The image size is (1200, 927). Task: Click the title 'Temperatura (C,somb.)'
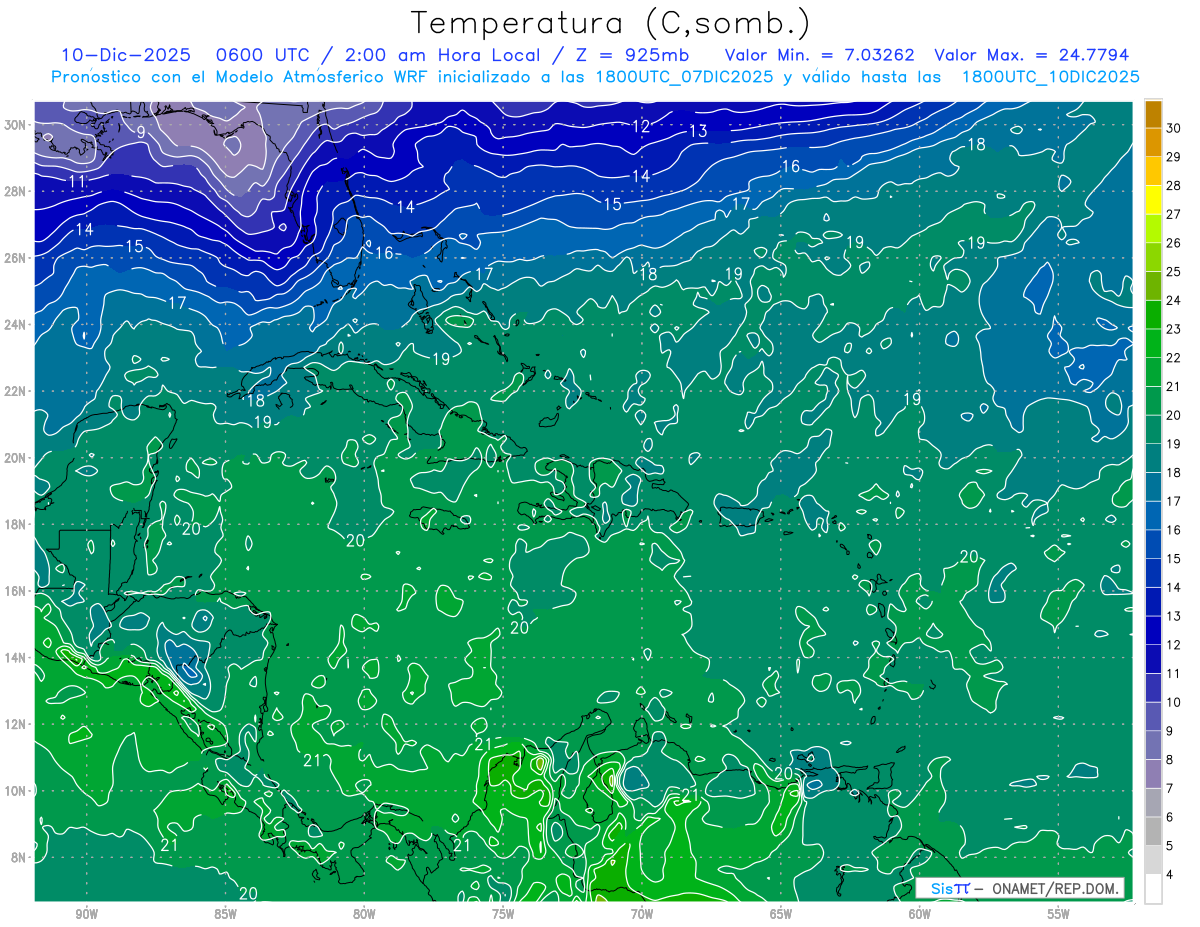pos(611,24)
